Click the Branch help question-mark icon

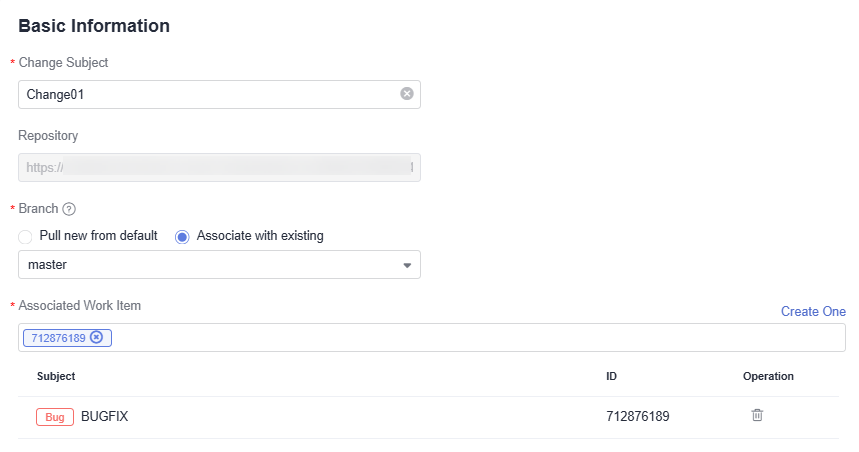69,209
